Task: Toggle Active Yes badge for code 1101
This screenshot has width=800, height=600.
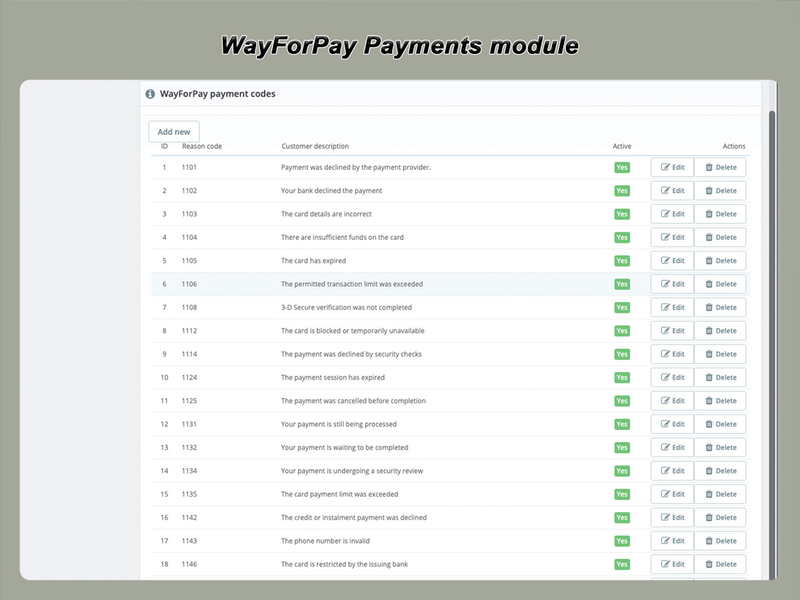Action: click(x=622, y=167)
